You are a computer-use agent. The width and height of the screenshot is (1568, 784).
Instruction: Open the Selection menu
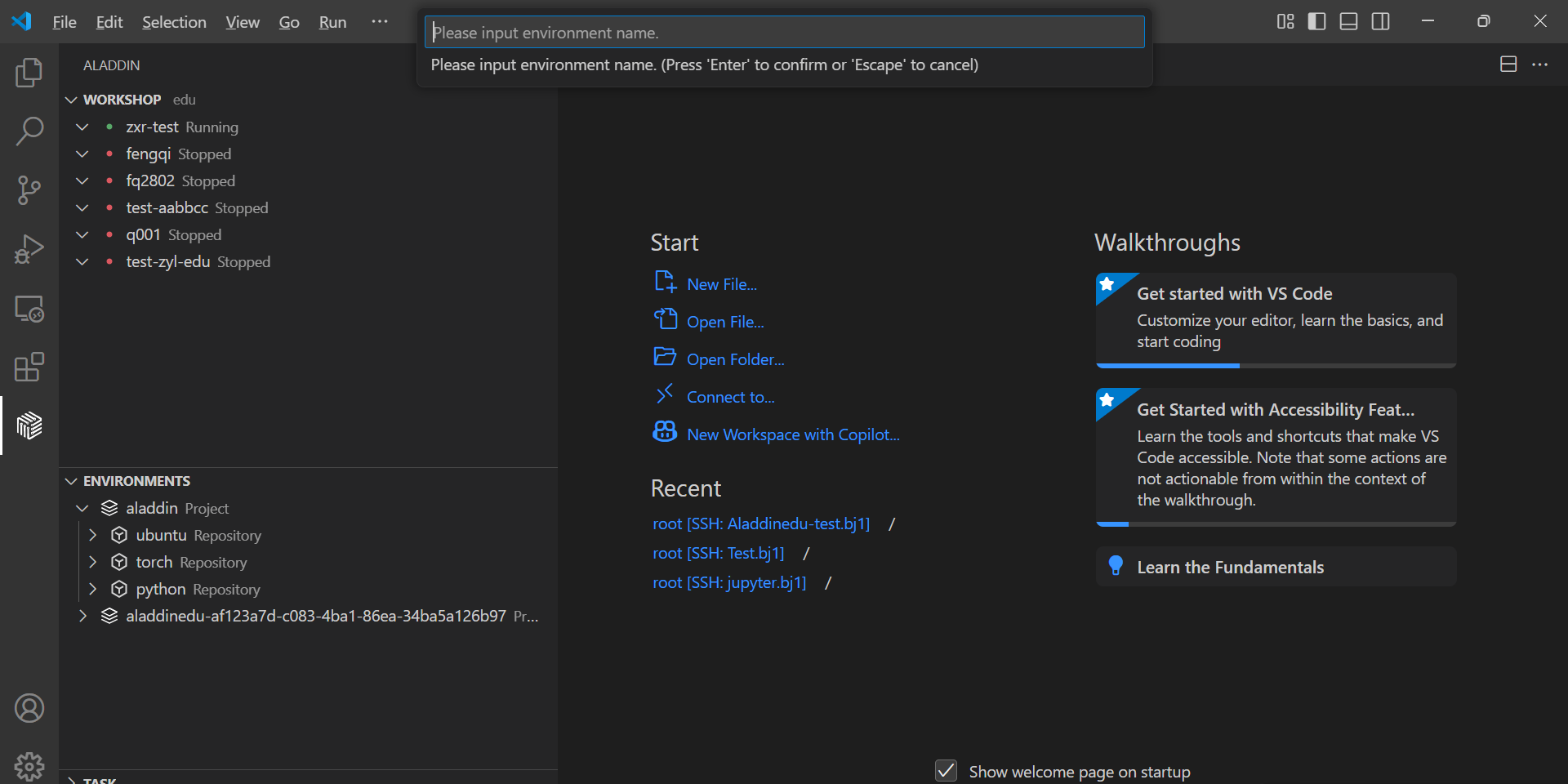[174, 22]
